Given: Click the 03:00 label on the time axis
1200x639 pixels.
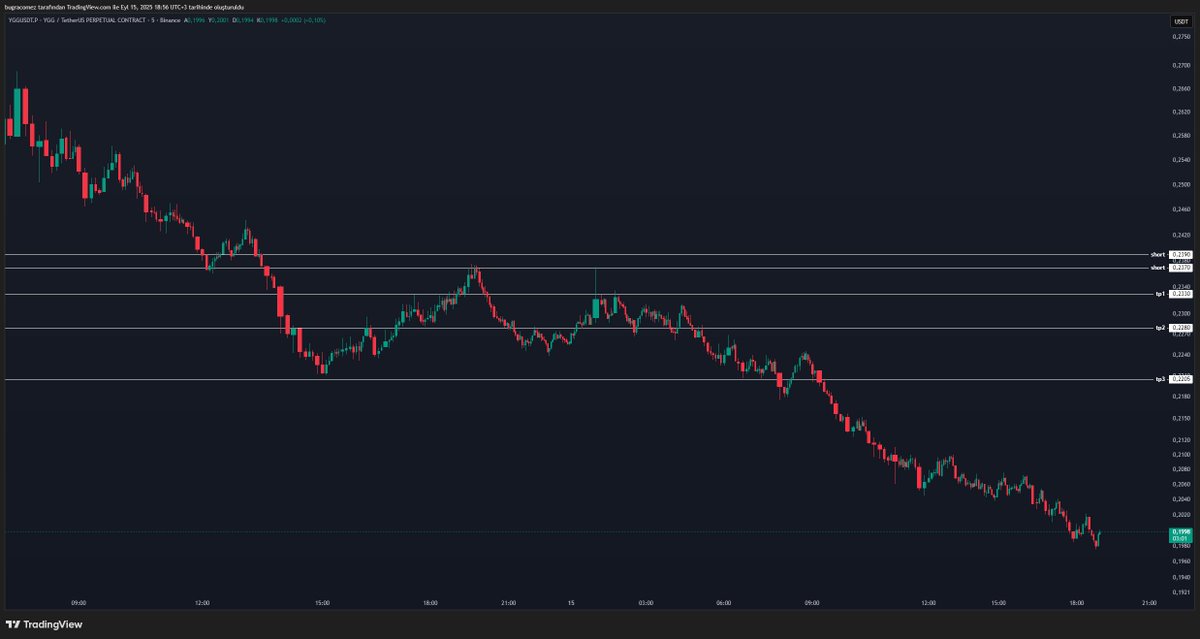Looking at the screenshot, I should pyautogui.click(x=645, y=603).
